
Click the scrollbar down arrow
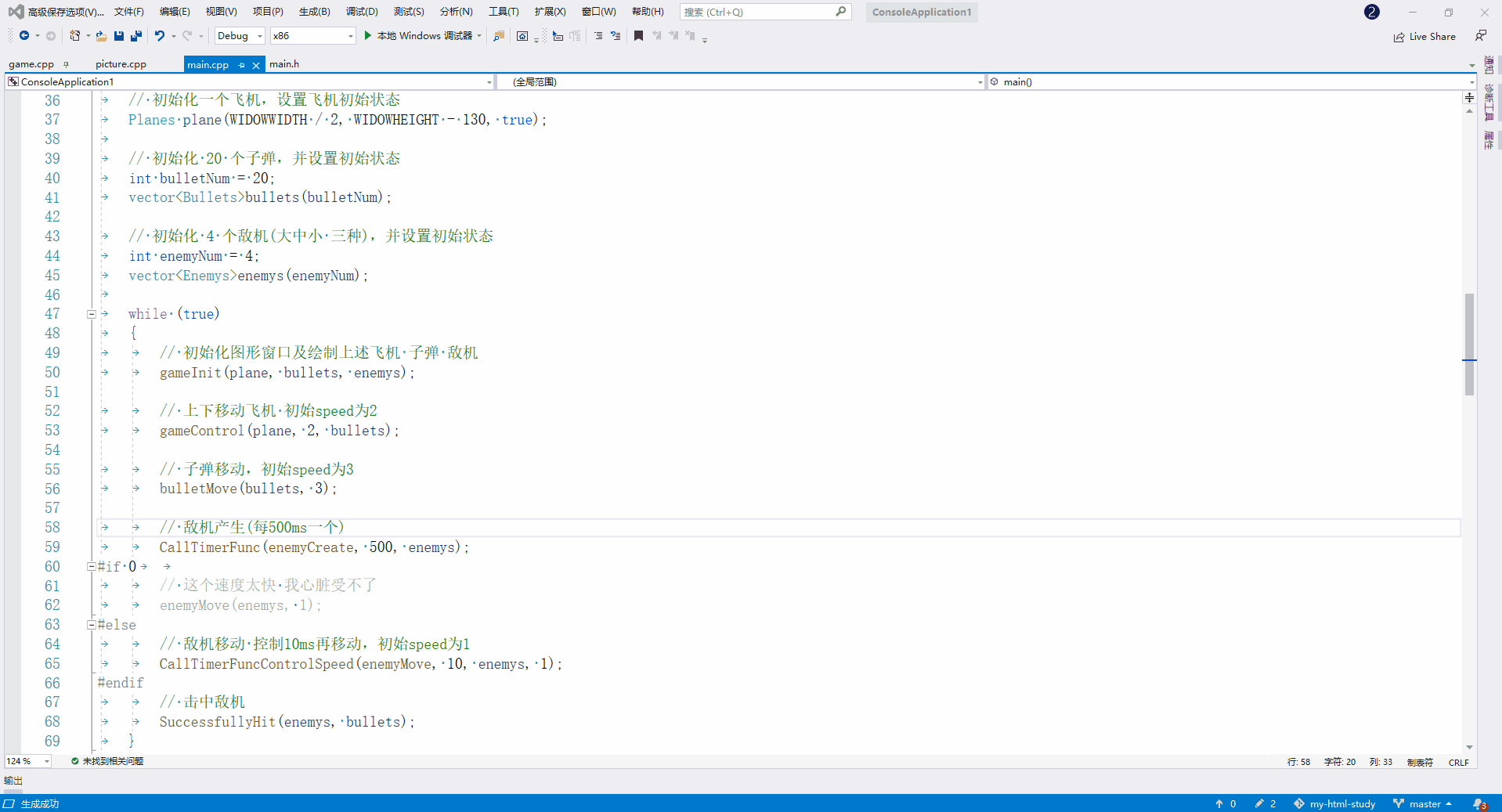(x=1470, y=748)
